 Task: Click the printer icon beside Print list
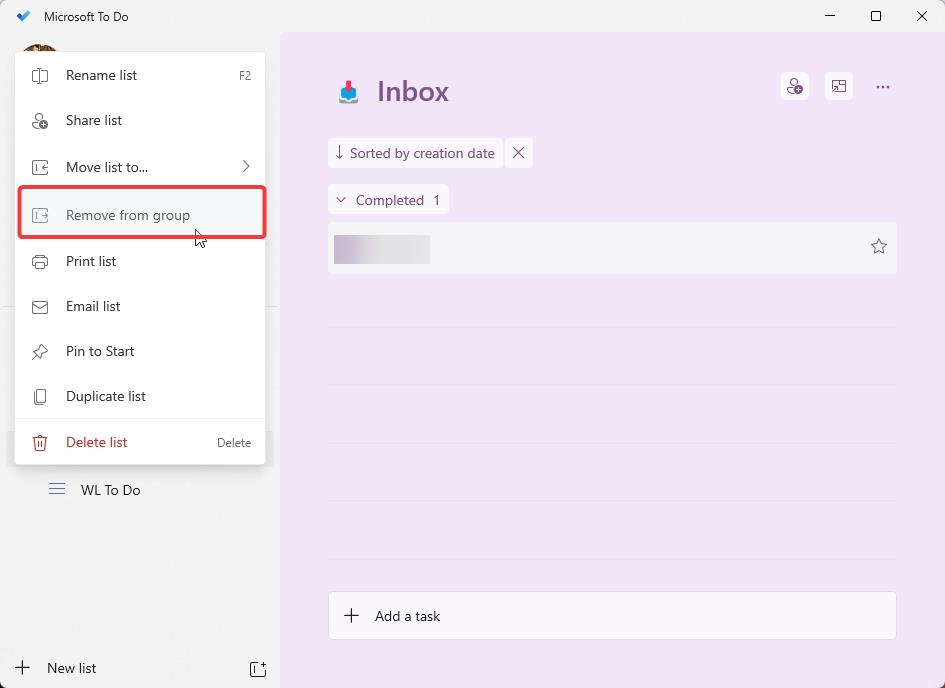coord(40,261)
